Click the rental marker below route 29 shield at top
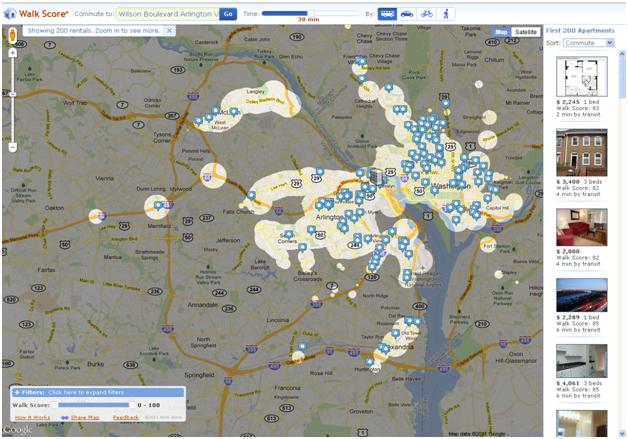The height and width of the screenshot is (439, 628). click(445, 104)
